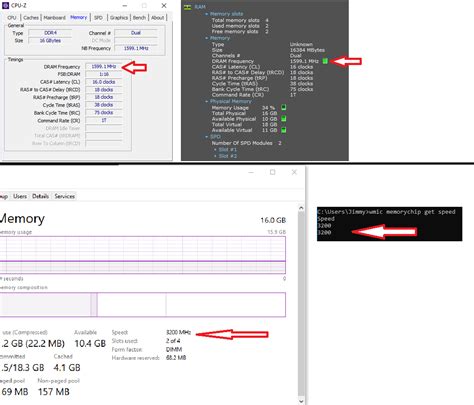Maximize the Task Manager window

tap(273, 172)
